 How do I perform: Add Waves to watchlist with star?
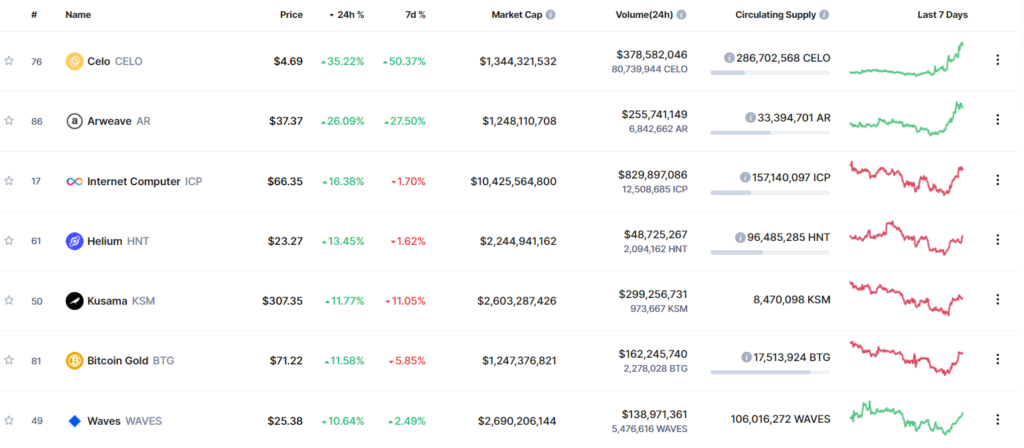point(9,420)
